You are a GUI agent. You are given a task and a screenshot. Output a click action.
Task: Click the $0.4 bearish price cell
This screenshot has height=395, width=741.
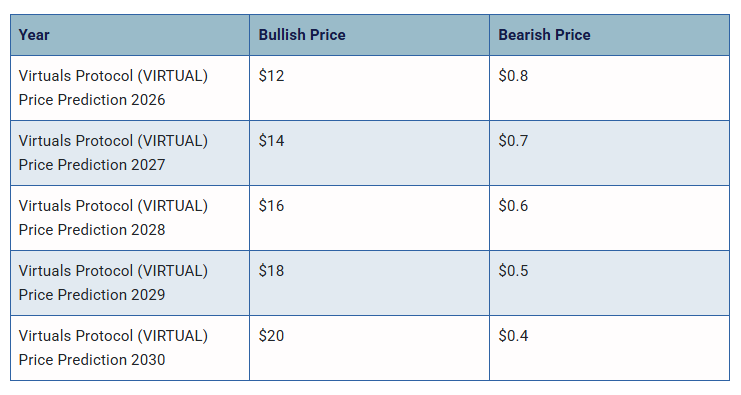point(610,348)
